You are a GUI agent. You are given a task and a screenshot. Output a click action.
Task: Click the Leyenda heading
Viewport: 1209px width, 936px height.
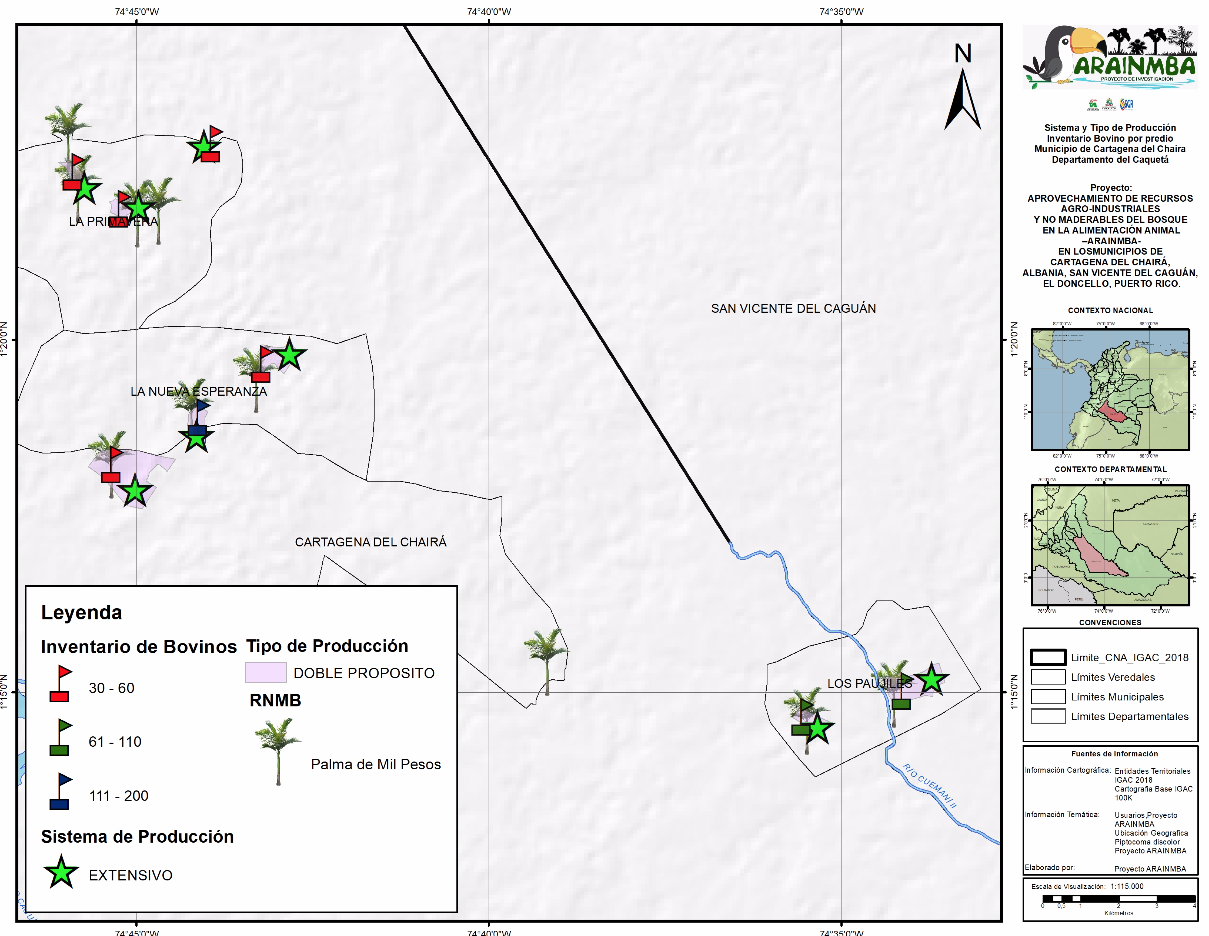coord(81,612)
